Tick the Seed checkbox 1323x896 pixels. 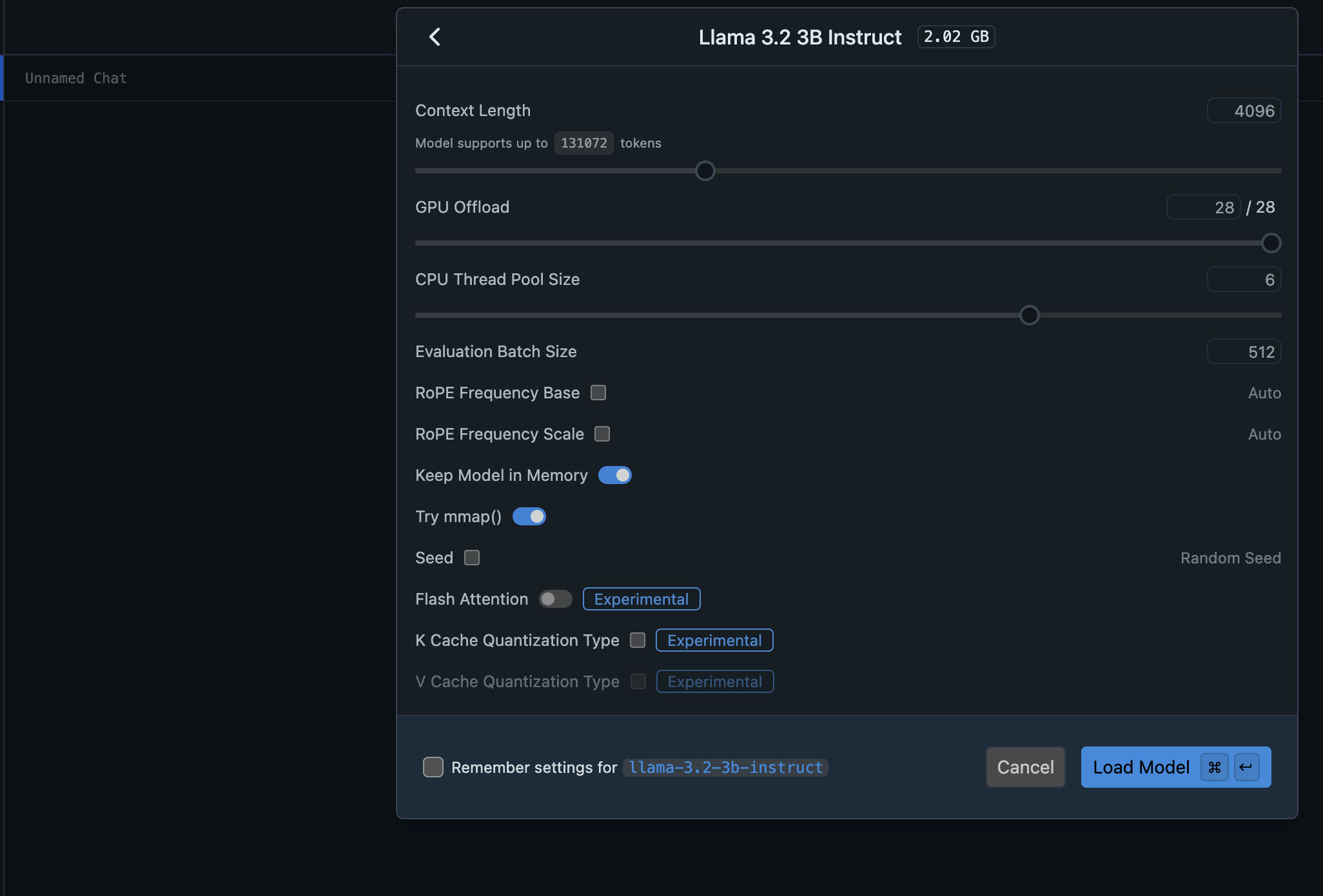pos(472,558)
